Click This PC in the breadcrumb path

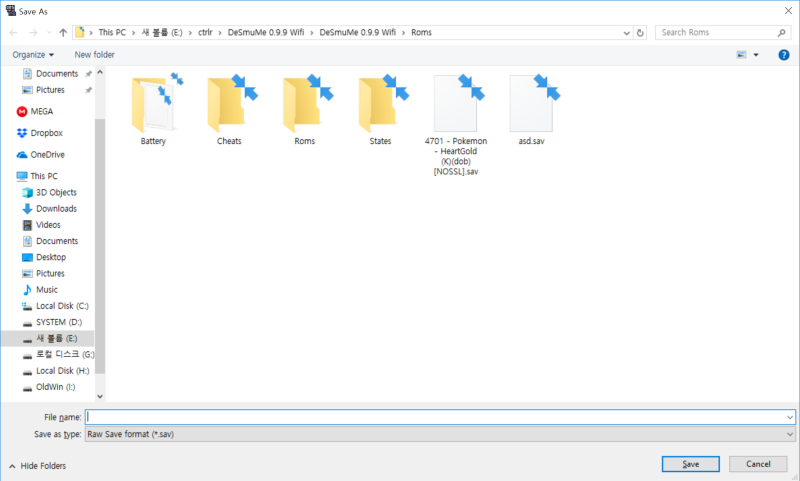112,32
